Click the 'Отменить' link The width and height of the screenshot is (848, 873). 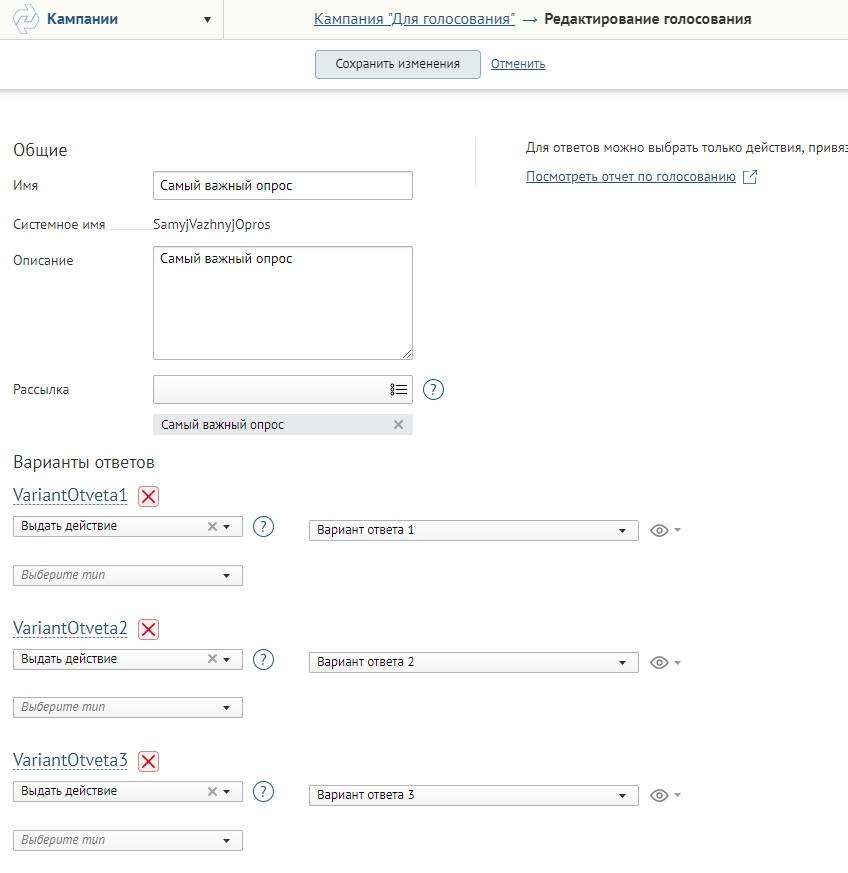point(517,64)
